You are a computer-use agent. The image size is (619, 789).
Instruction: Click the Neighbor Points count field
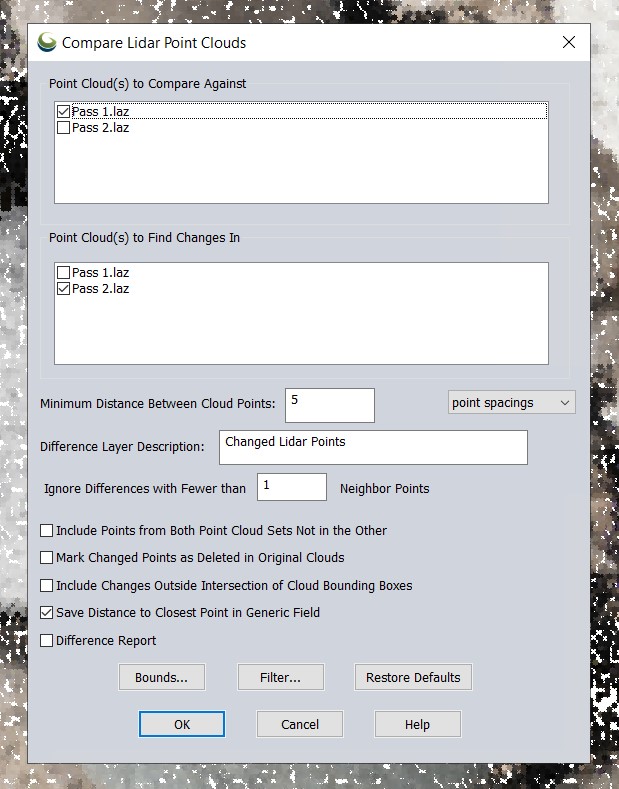[292, 487]
